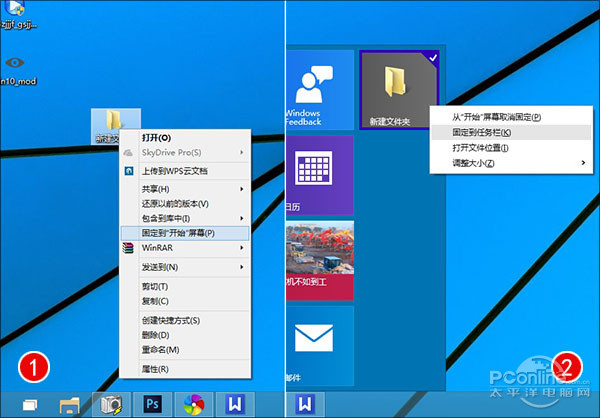600x418 pixels.
Task: Open the eye icon desktop shortcut
Action: point(15,62)
